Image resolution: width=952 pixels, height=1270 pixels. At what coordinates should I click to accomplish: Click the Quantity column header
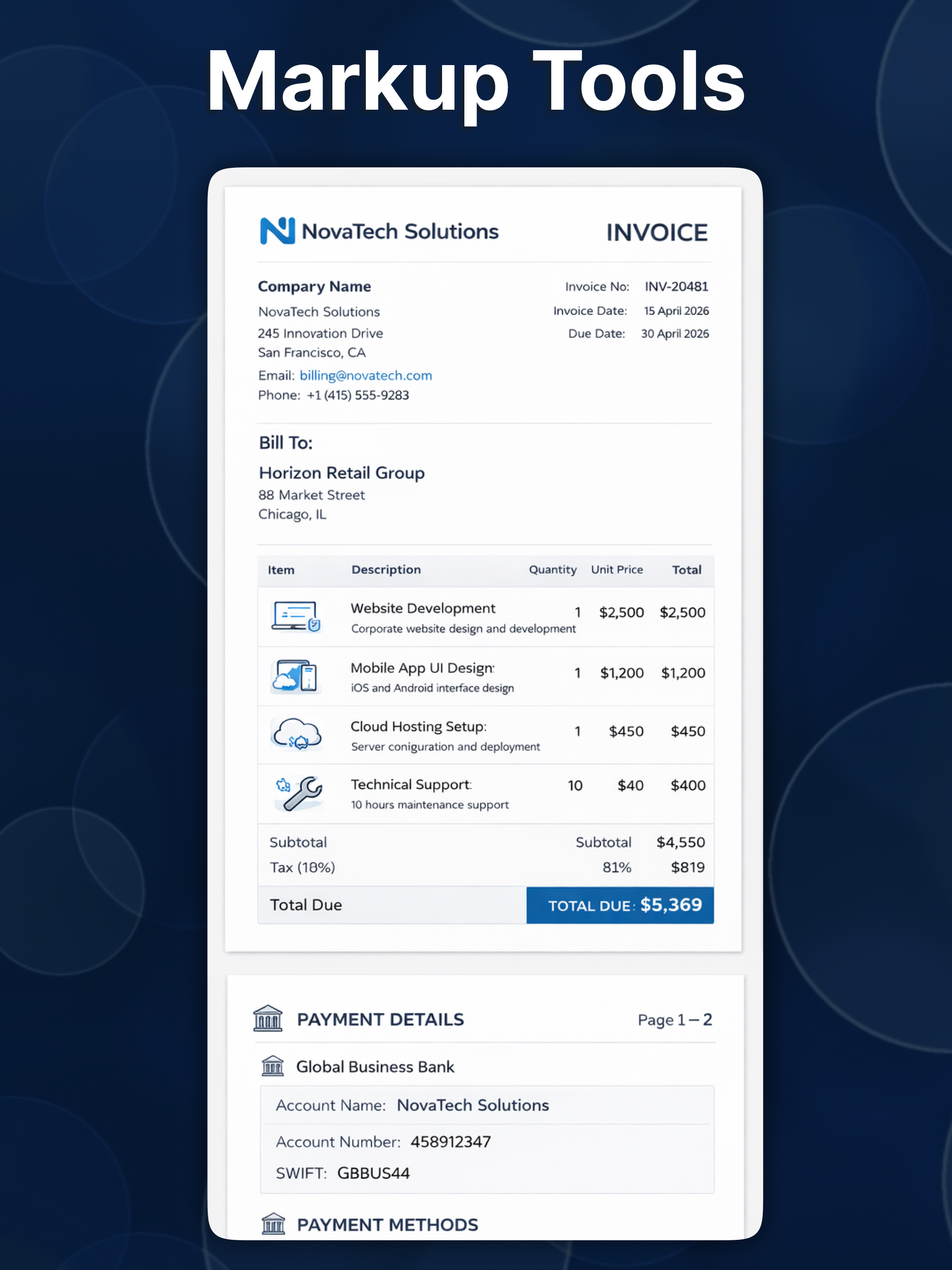pyautogui.click(x=553, y=569)
